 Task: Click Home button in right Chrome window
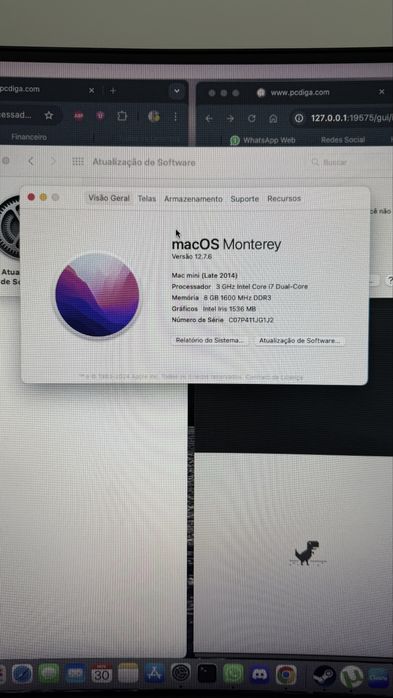point(273,118)
